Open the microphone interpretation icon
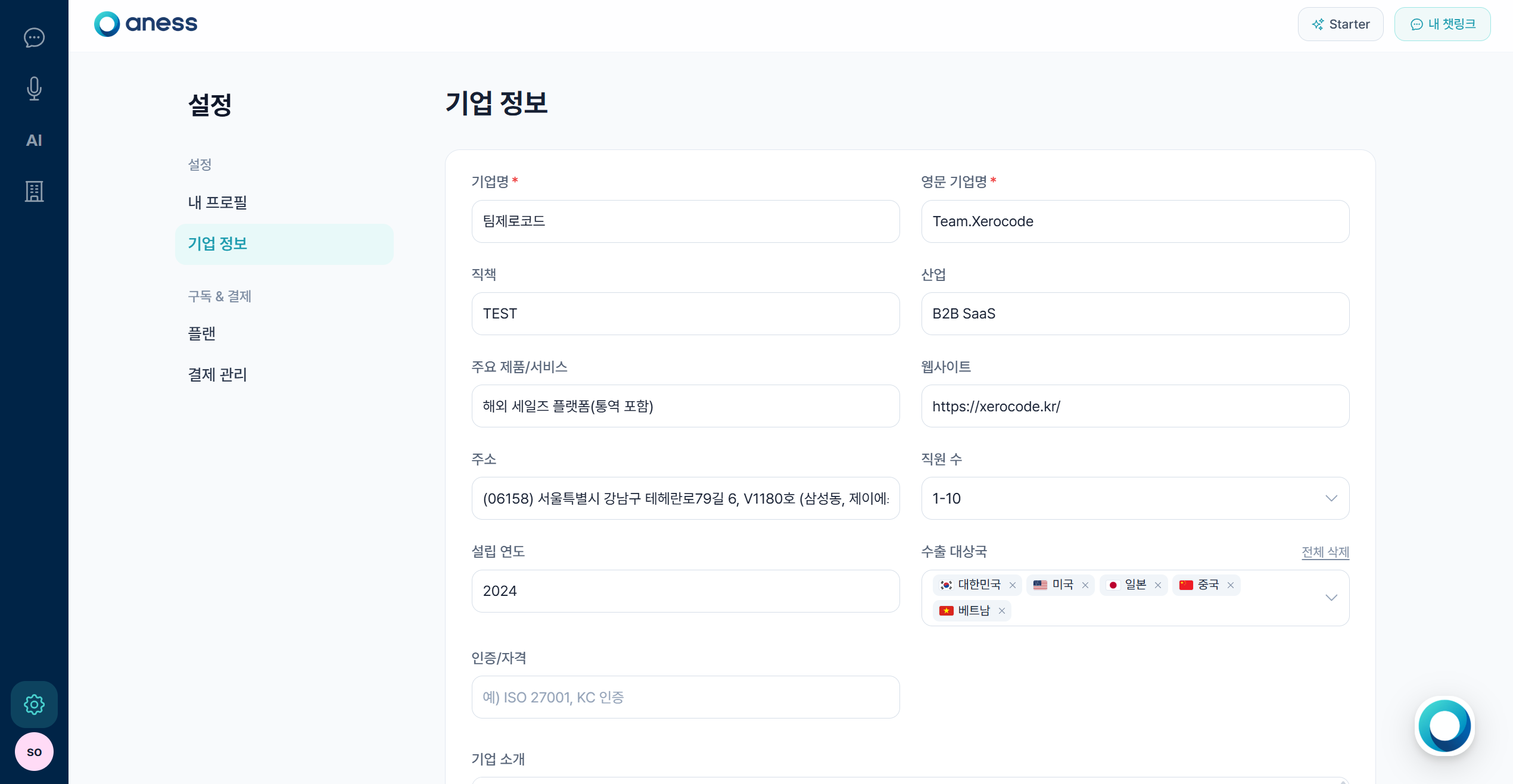Screen dimensions: 1513x784 click(34, 89)
